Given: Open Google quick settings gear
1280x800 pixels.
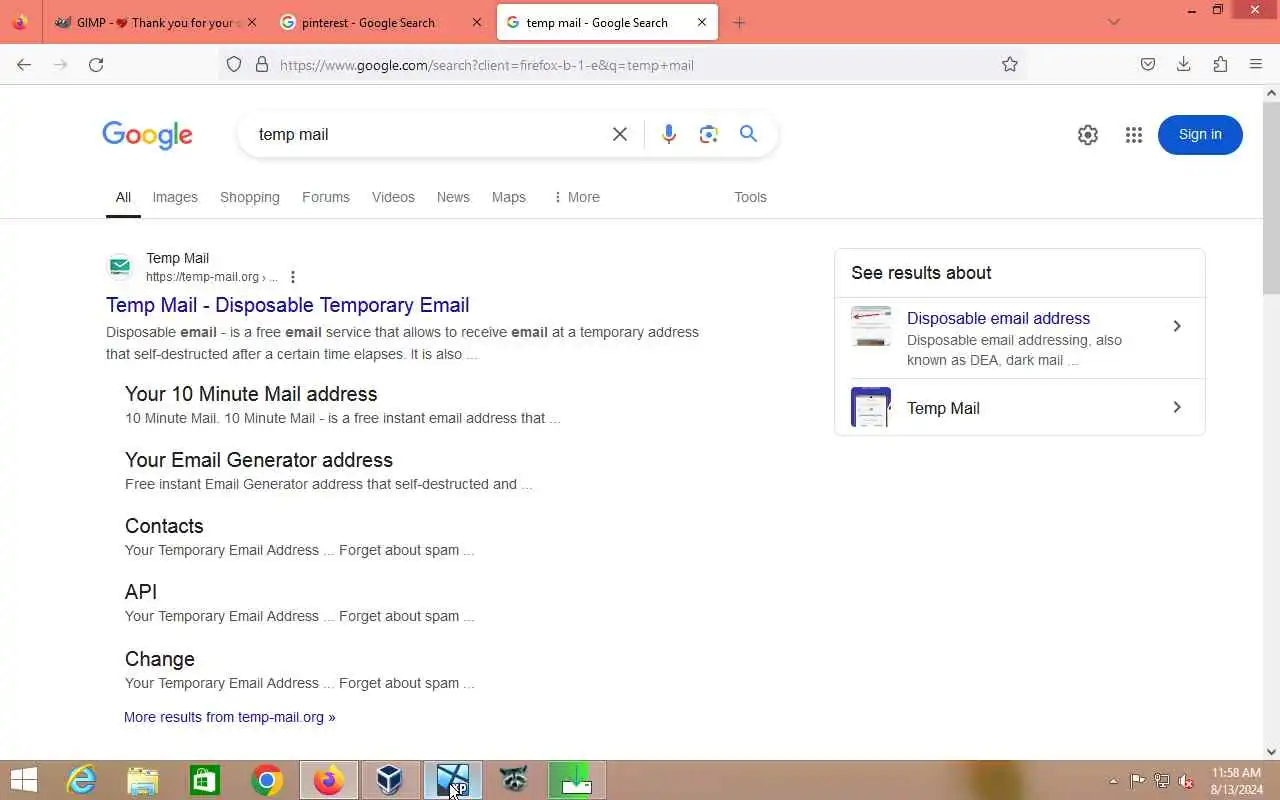Looking at the screenshot, I should pyautogui.click(x=1088, y=135).
